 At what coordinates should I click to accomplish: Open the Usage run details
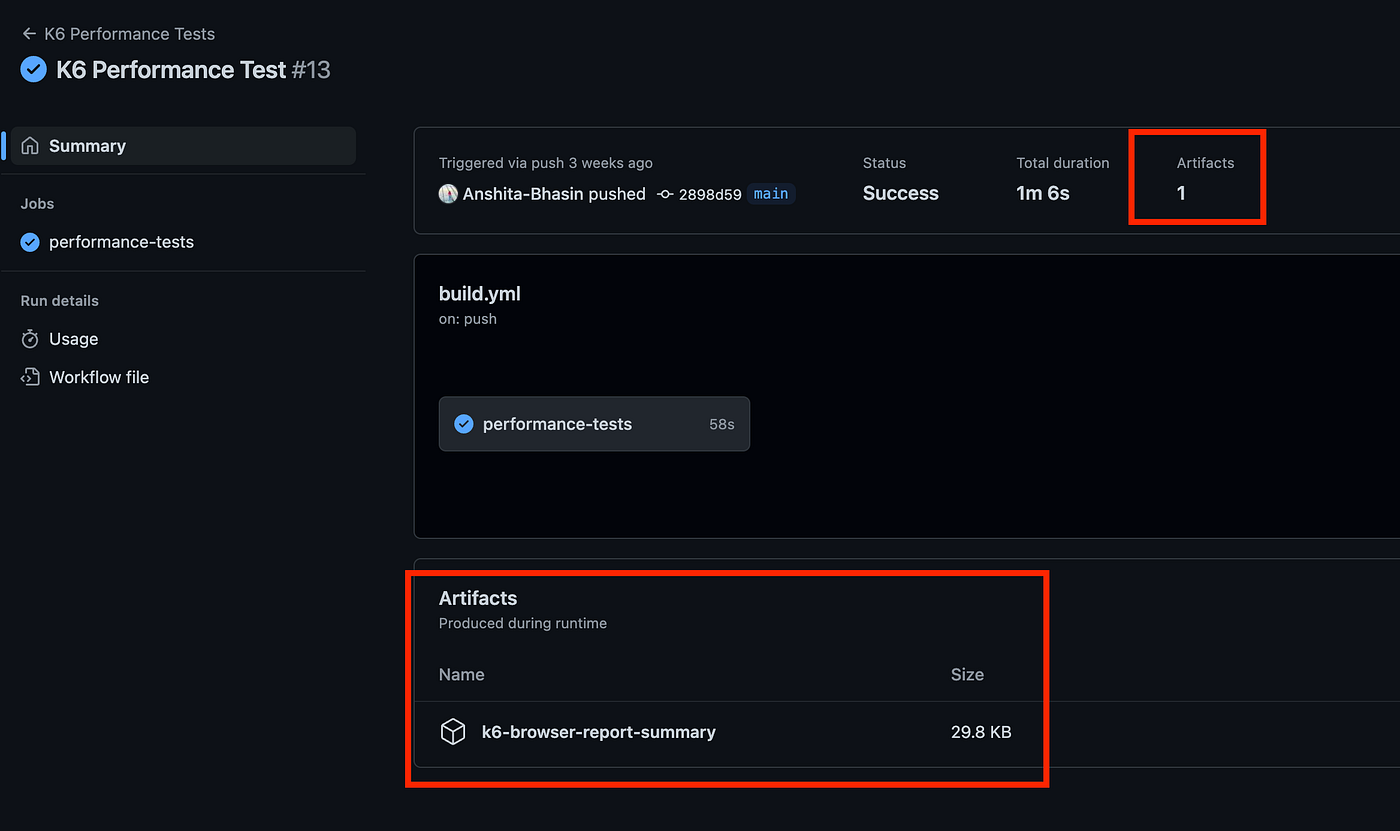(x=74, y=339)
